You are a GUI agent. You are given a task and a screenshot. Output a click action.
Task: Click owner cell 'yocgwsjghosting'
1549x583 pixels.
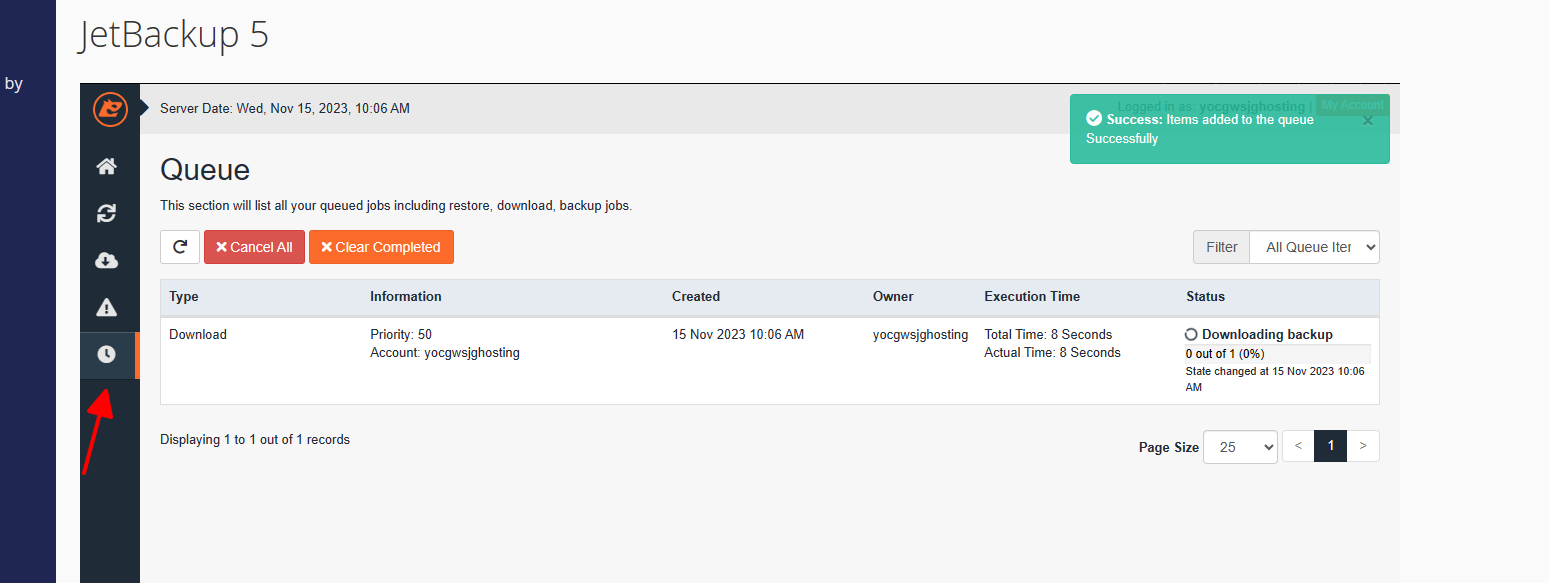click(920, 334)
